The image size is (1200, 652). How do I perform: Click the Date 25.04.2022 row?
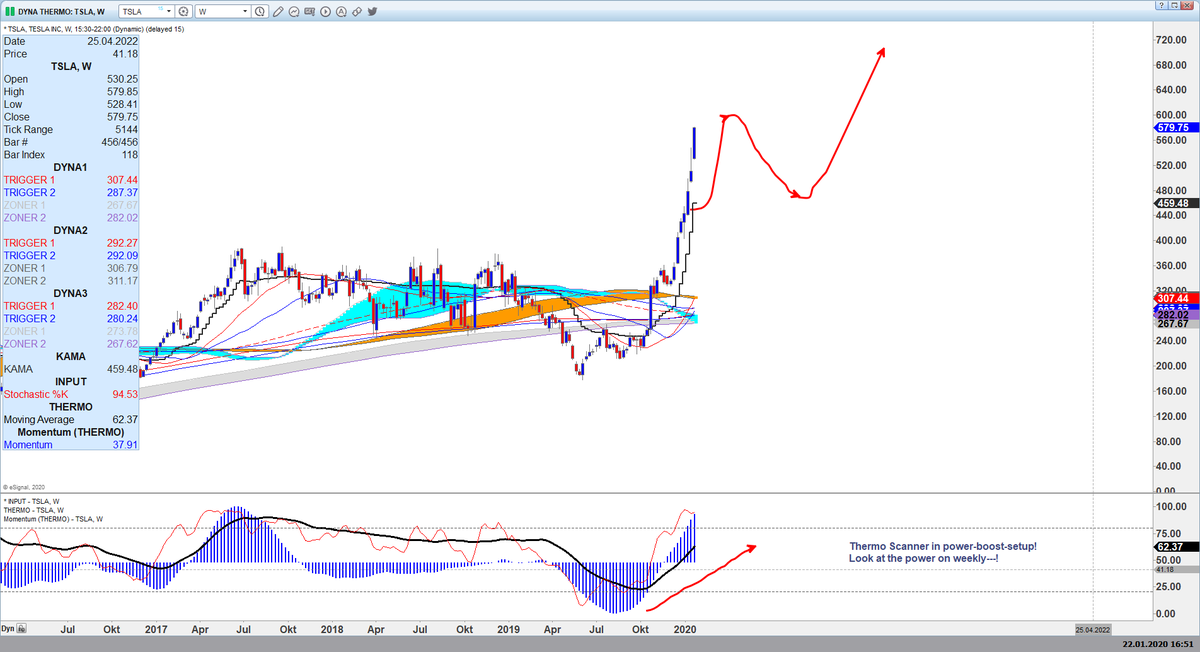point(70,41)
